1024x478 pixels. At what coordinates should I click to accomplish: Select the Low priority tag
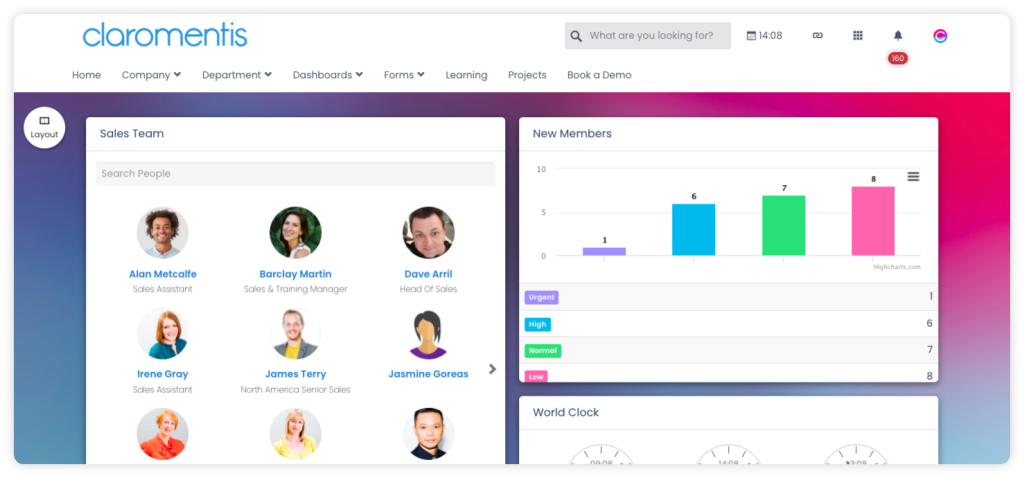[x=536, y=377]
